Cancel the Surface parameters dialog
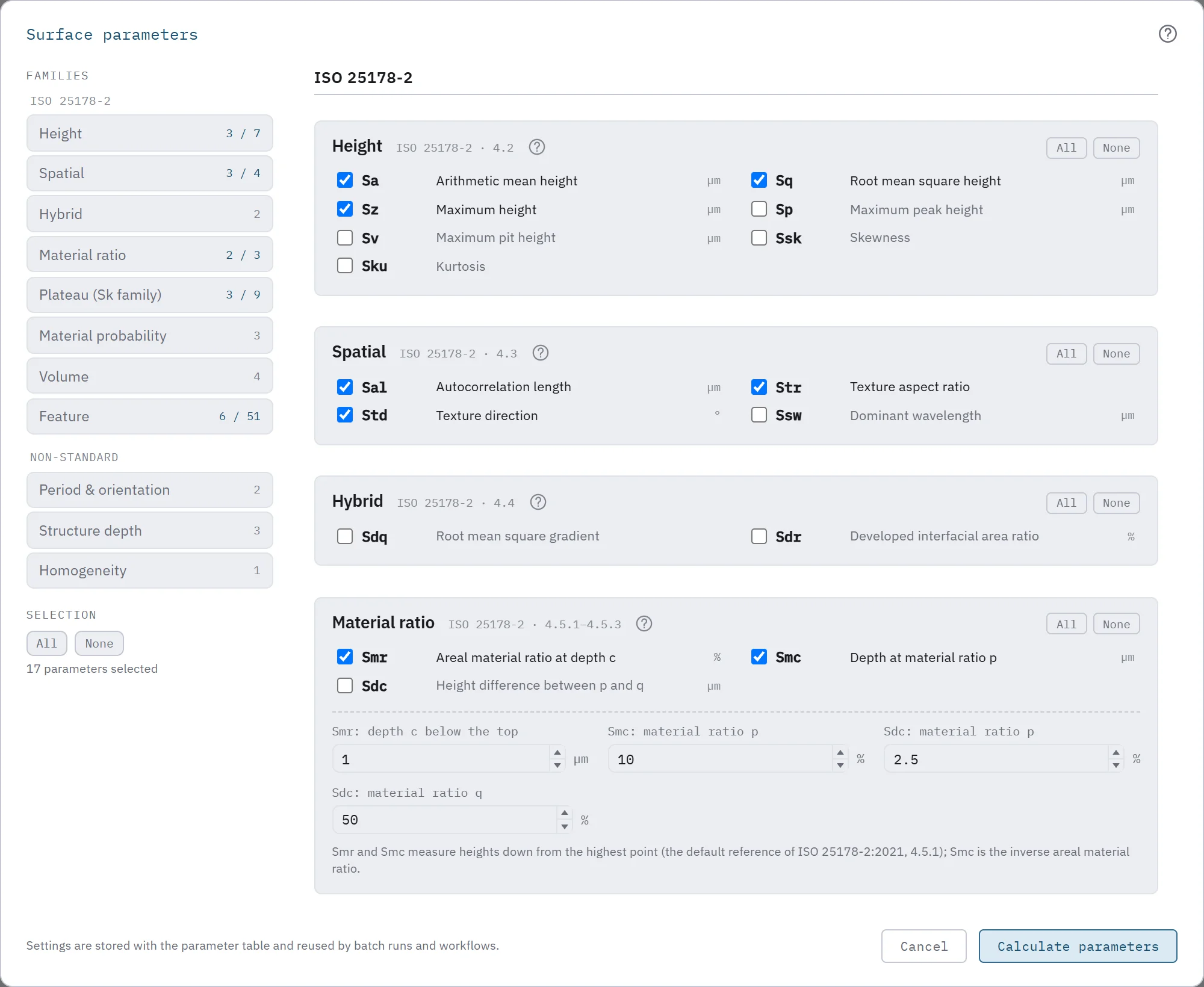The width and height of the screenshot is (1204, 987). pos(923,946)
